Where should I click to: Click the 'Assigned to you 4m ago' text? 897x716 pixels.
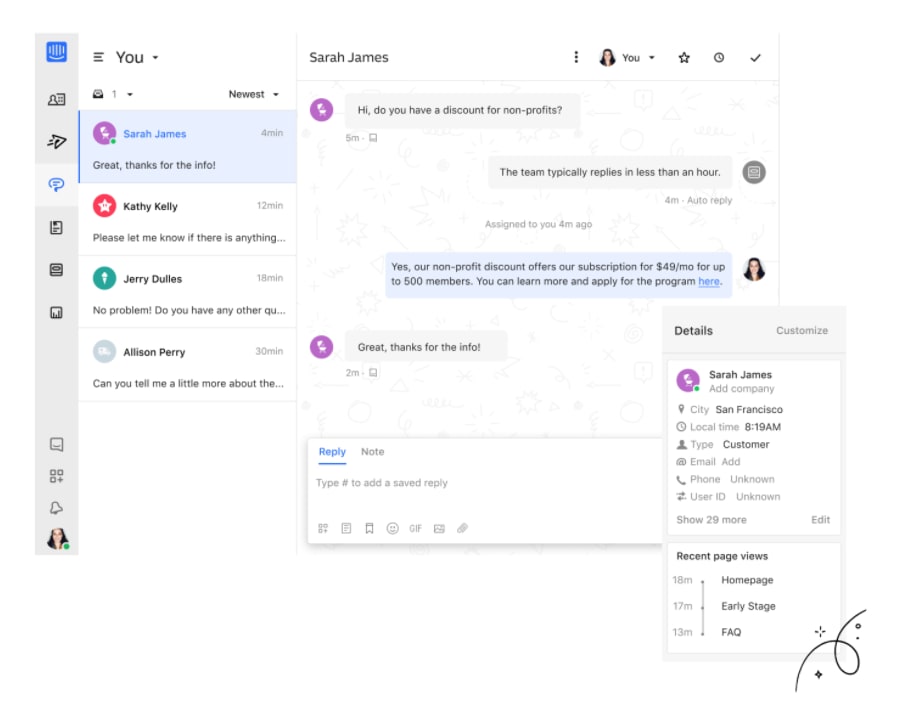click(538, 224)
